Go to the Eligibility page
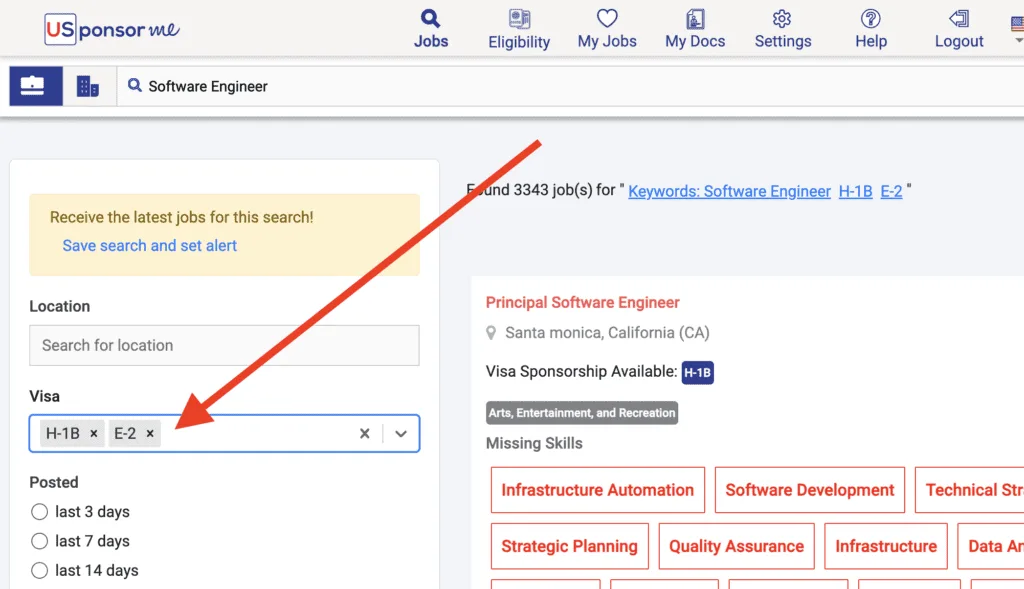Viewport: 1024px width, 589px height. click(x=519, y=29)
